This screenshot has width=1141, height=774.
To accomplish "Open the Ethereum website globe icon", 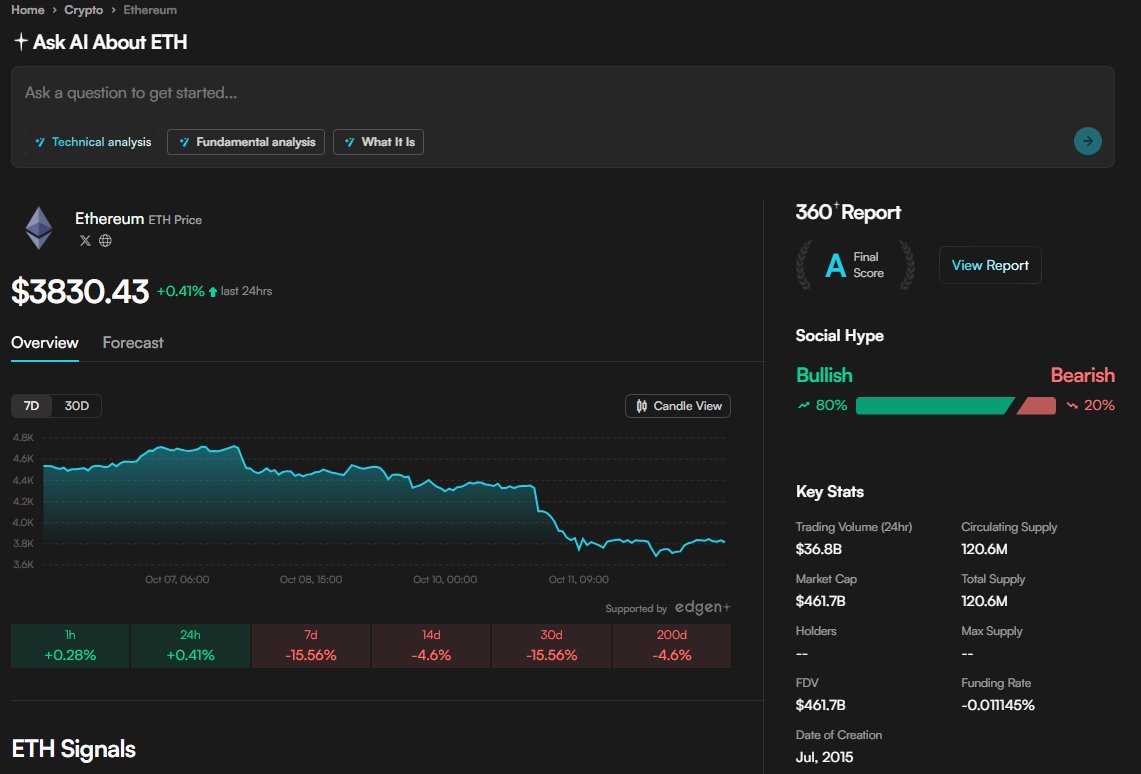I will [104, 240].
